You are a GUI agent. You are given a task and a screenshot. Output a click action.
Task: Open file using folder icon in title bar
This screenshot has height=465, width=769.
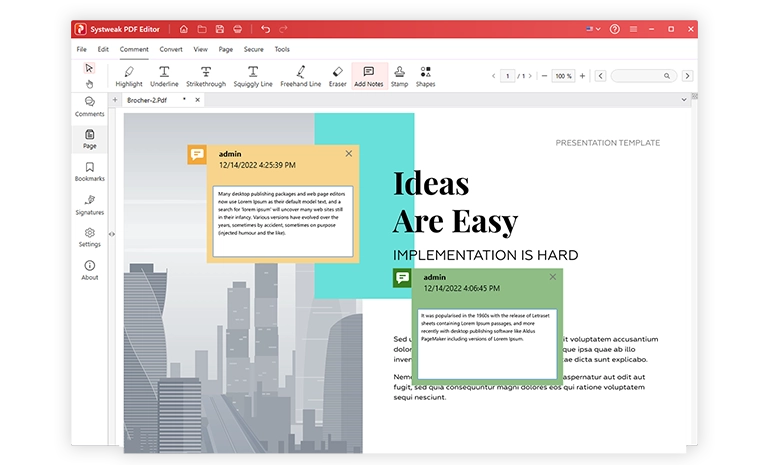click(202, 29)
